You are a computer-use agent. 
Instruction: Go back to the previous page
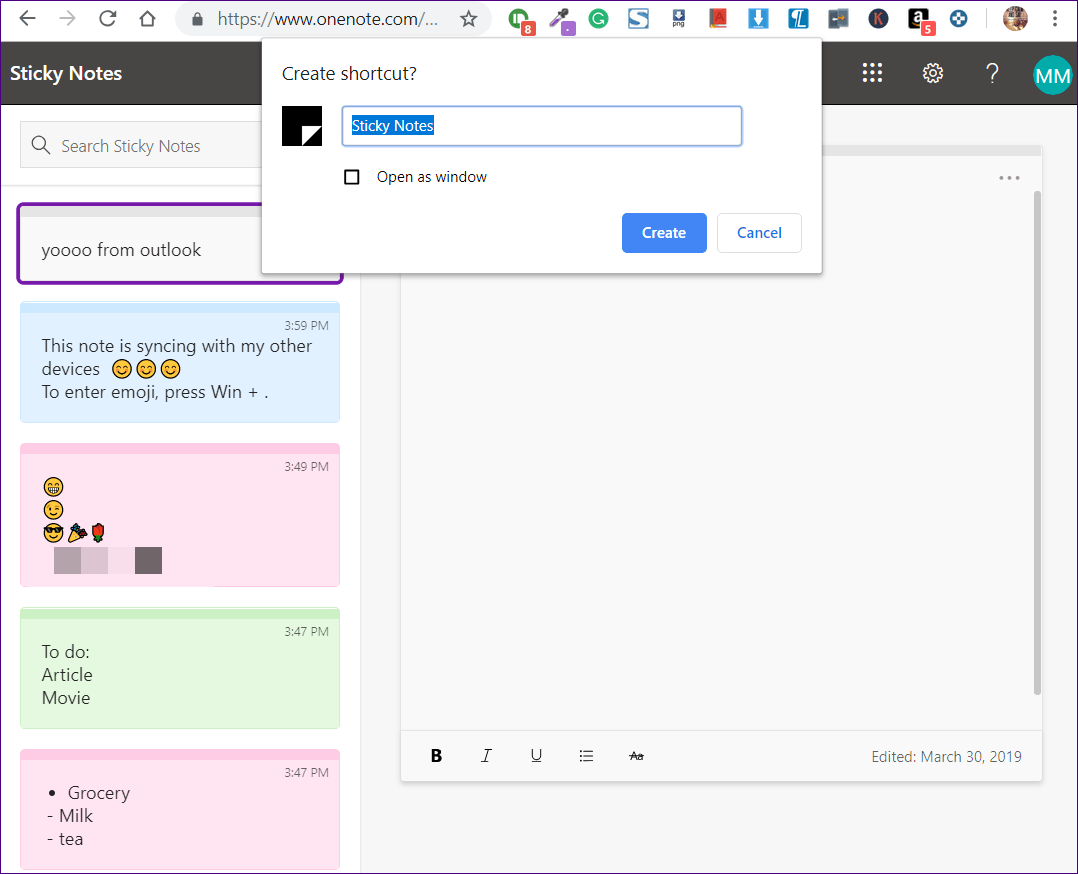coord(28,19)
